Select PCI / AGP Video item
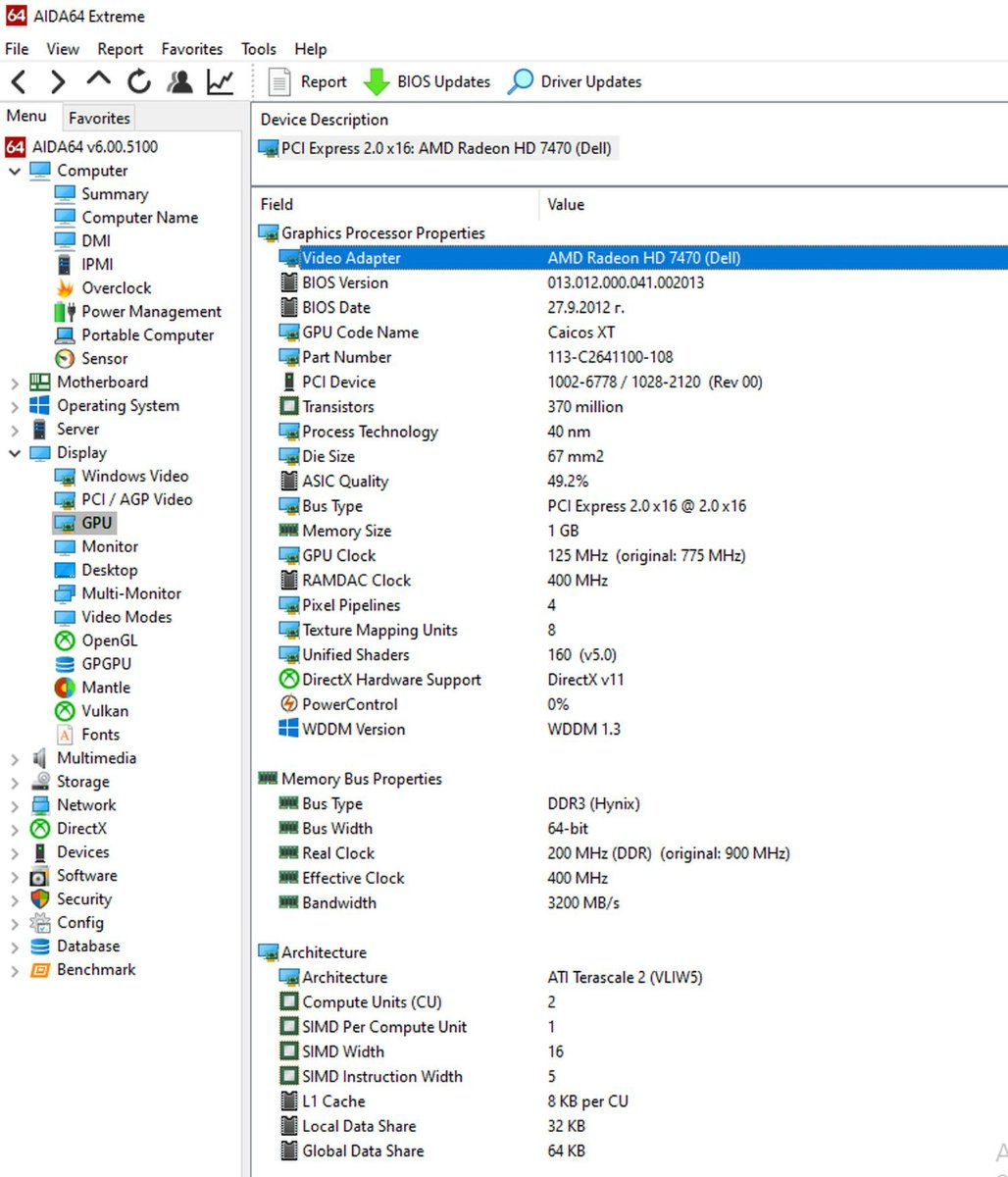The height and width of the screenshot is (1177, 1008). pyautogui.click(x=124, y=500)
